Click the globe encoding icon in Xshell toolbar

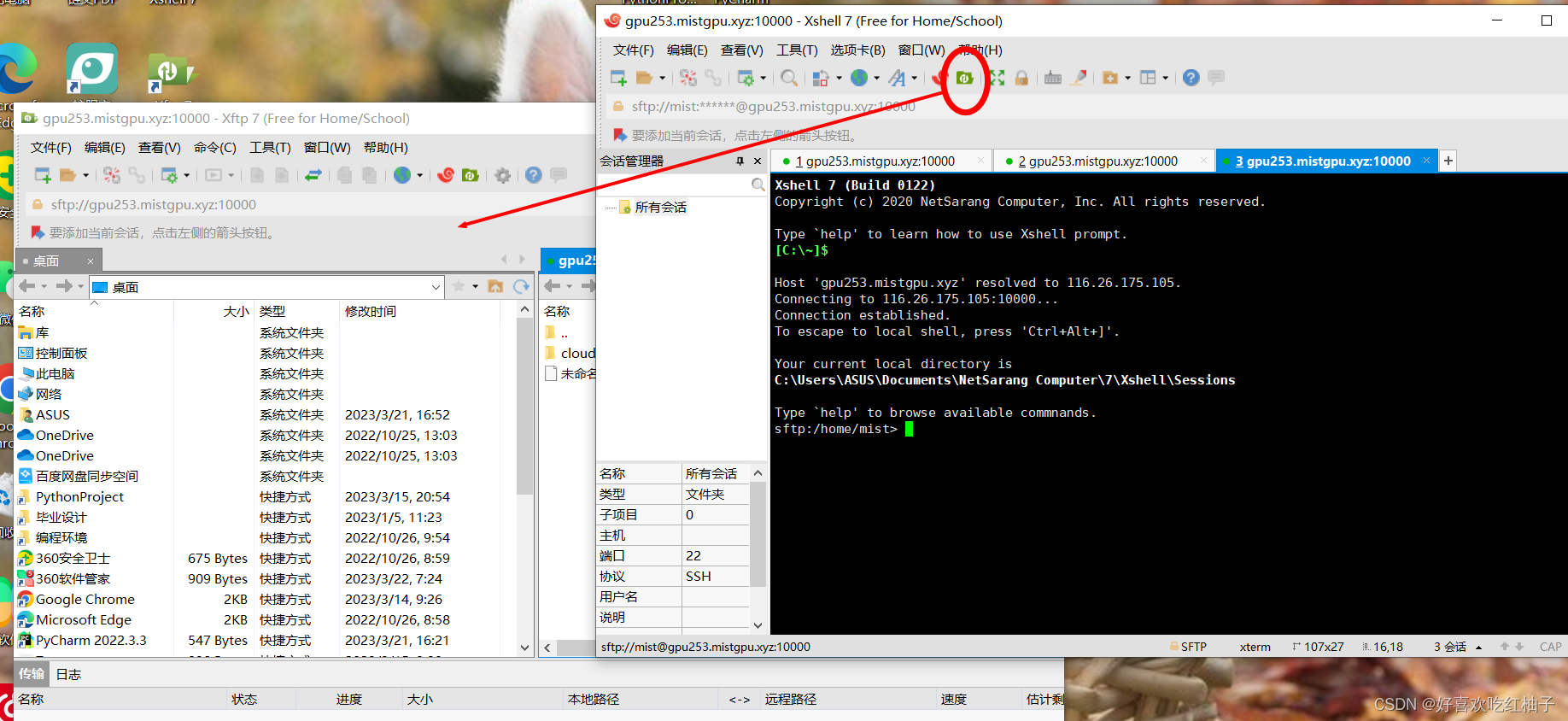859,78
